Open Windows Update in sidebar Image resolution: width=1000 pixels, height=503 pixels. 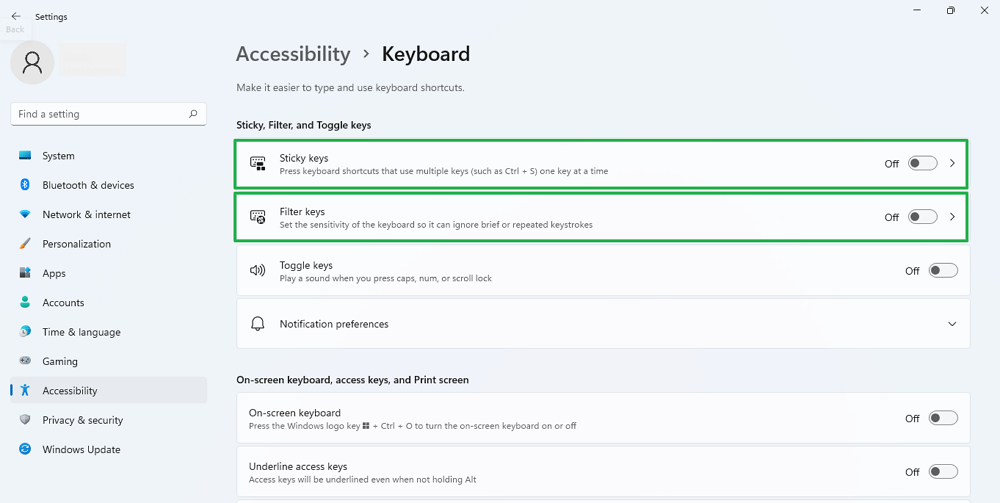click(x=108, y=449)
